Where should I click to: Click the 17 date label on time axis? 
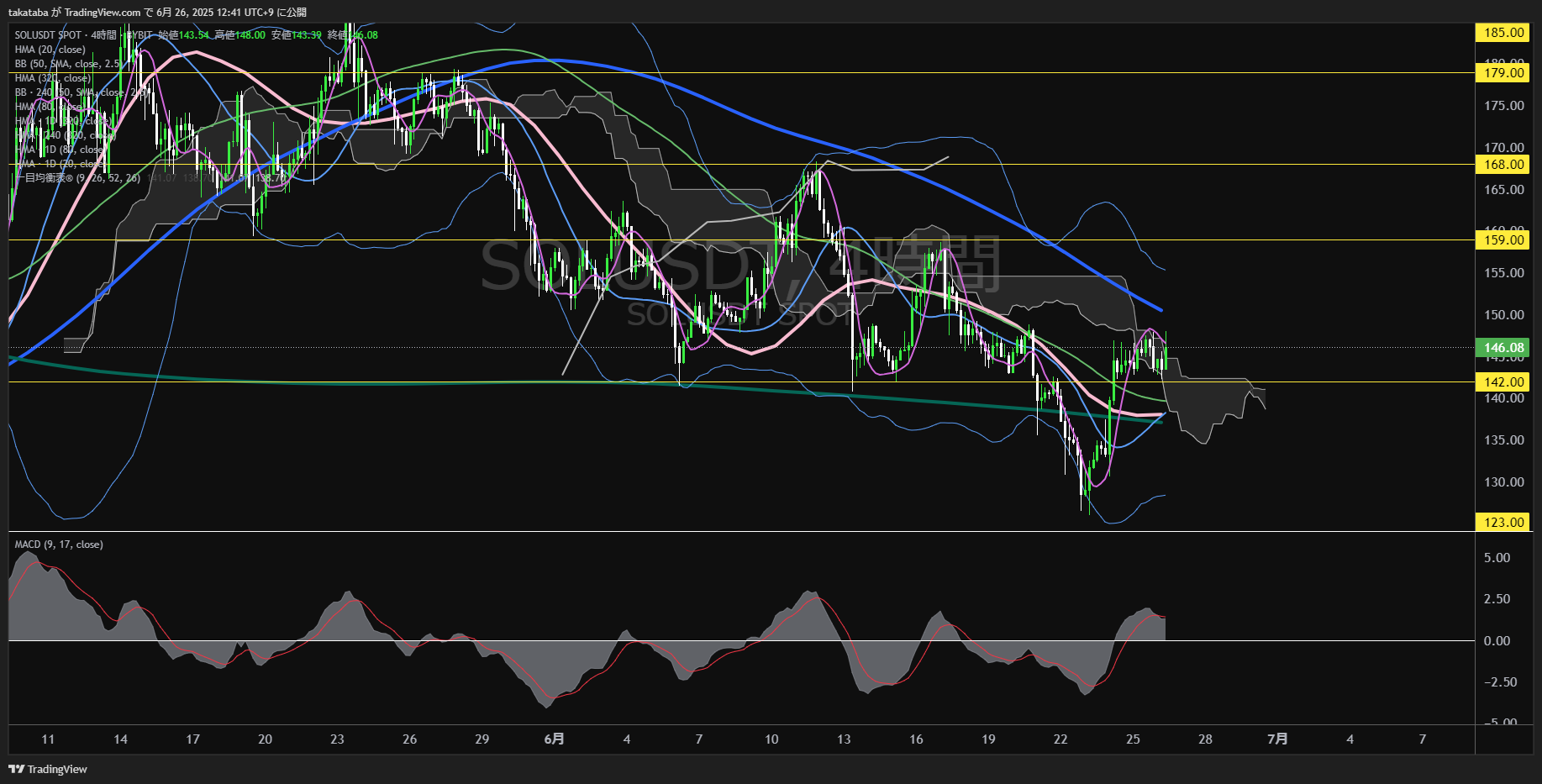tap(192, 739)
